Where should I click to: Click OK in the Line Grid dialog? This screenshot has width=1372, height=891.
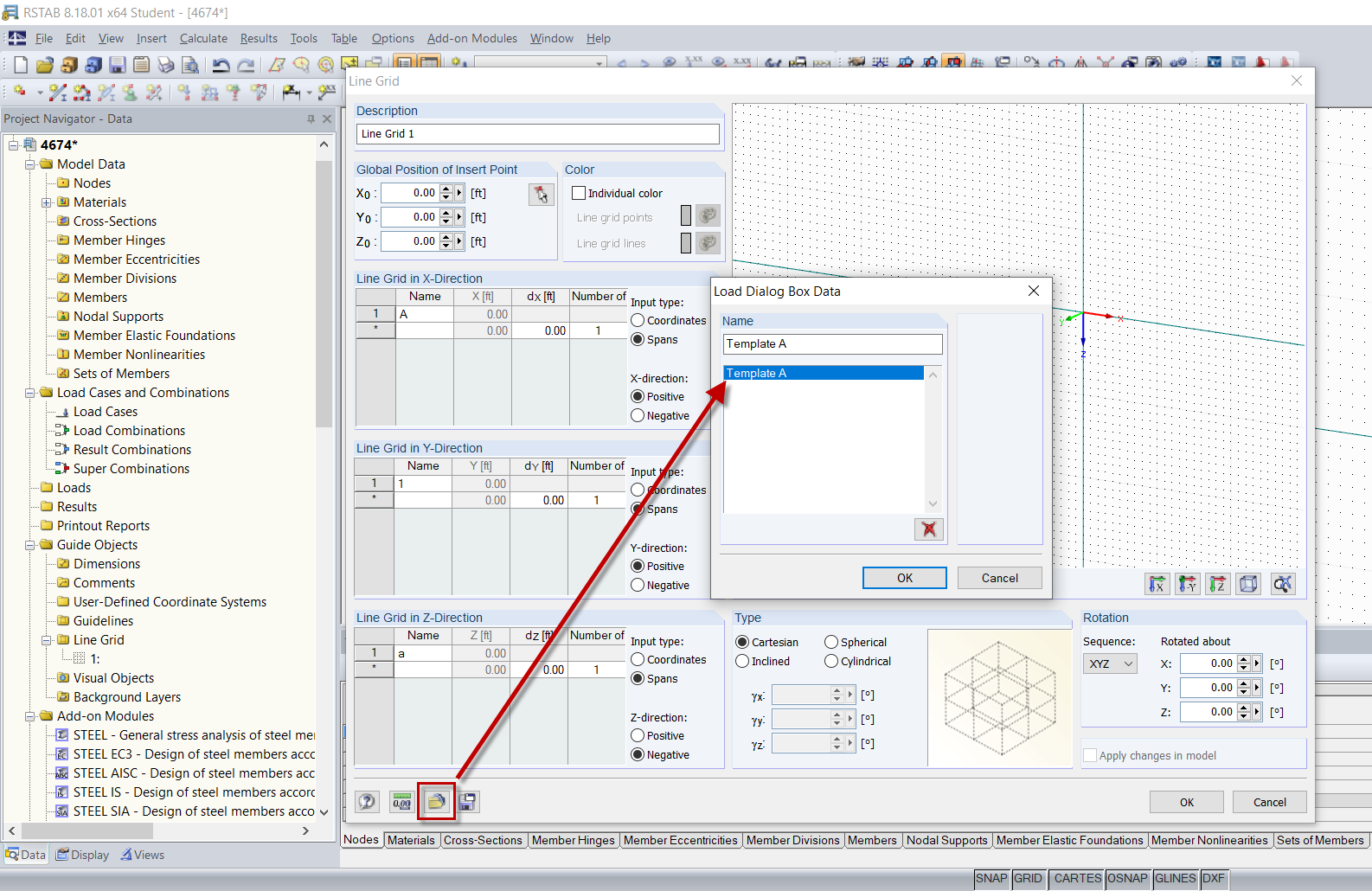(1187, 802)
